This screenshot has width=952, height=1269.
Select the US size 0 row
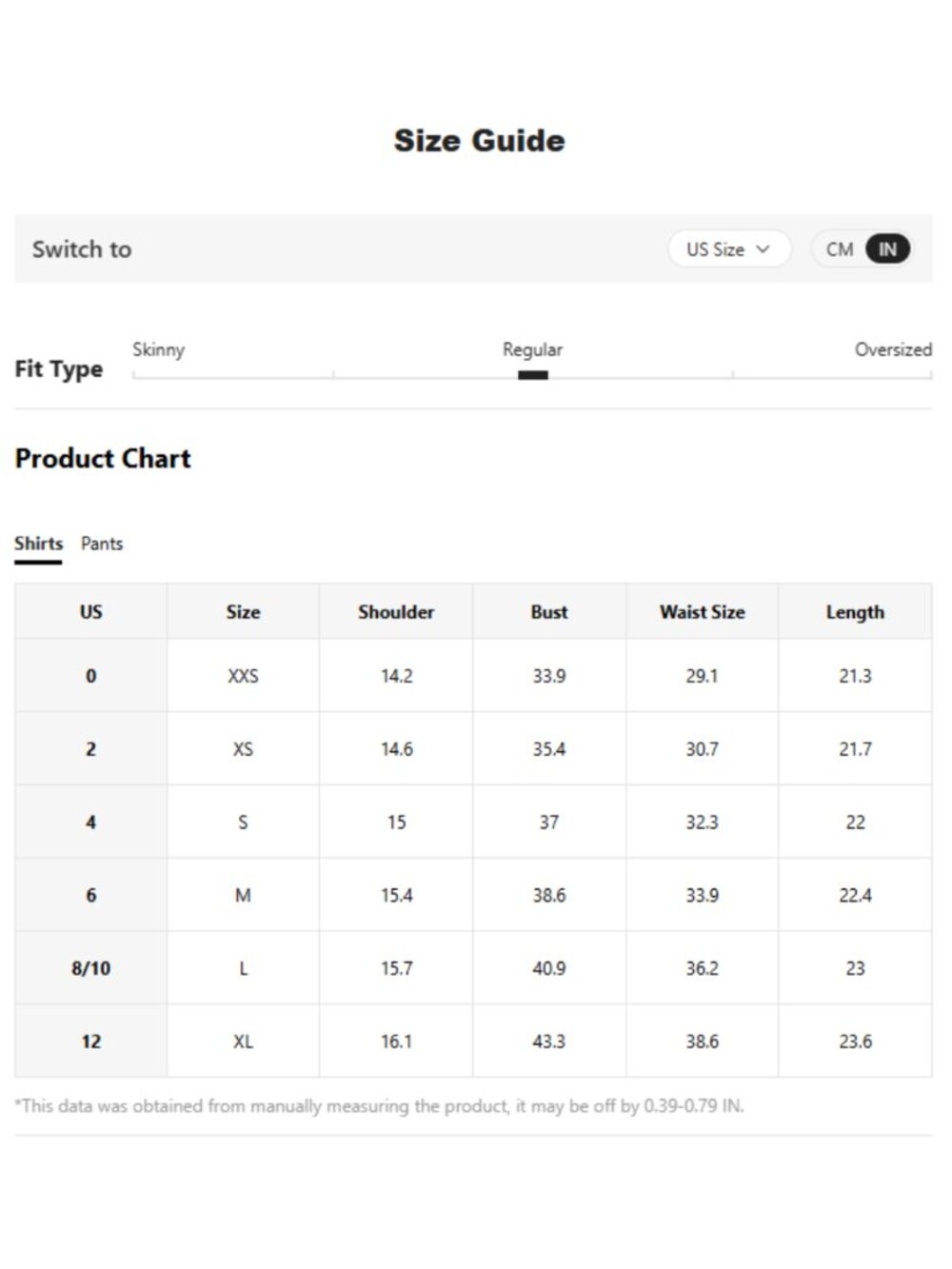tap(473, 676)
